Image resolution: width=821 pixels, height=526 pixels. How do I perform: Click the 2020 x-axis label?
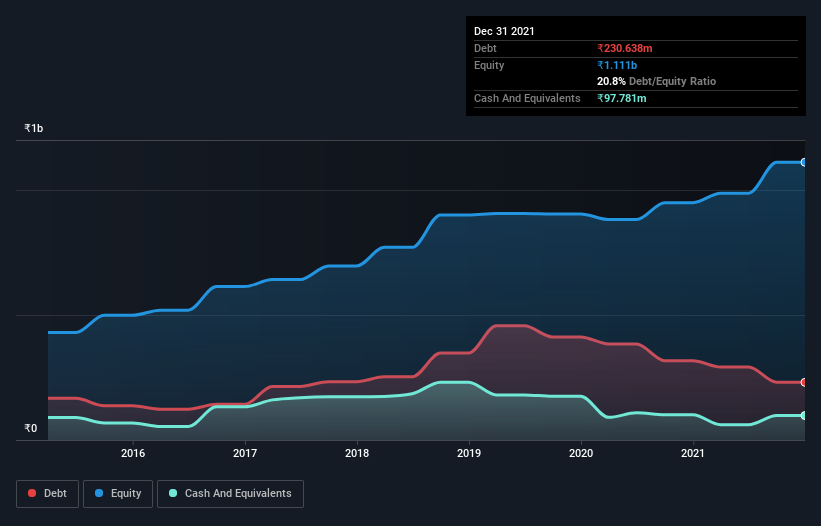point(581,453)
